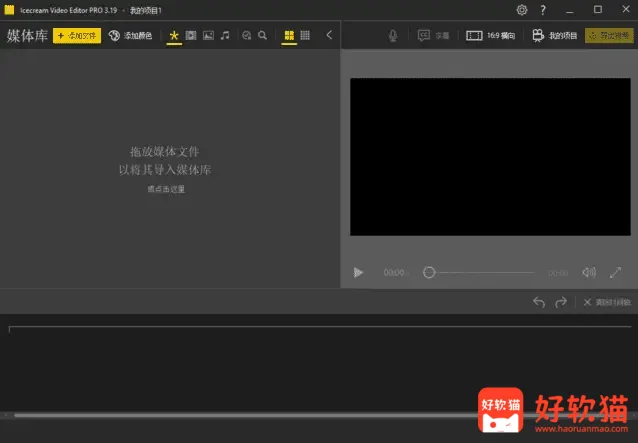Show all media via the star filter
This screenshot has width=638, height=443.
[x=174, y=35]
